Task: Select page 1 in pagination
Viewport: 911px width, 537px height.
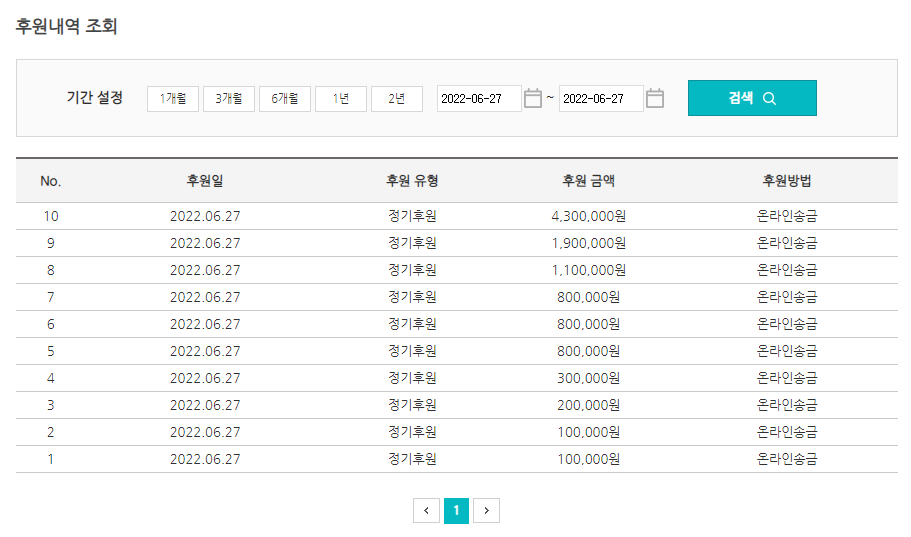Action: click(x=456, y=511)
